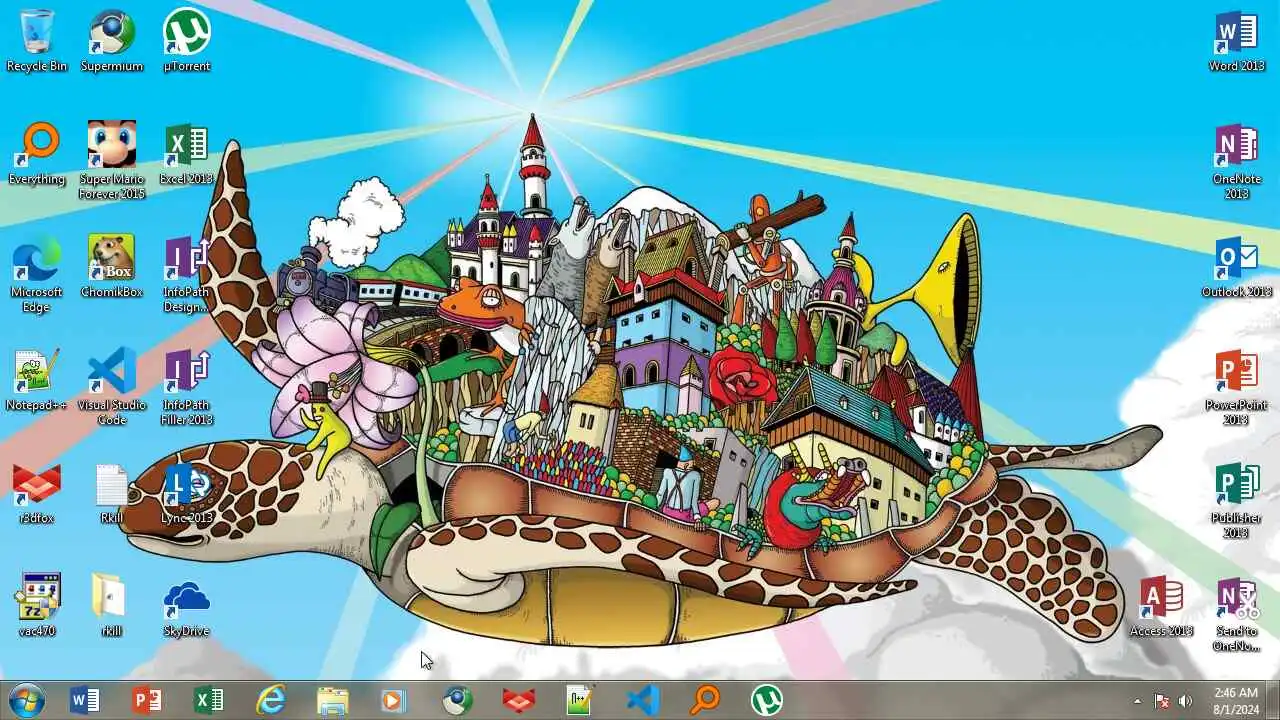Open the clock showing 2:46 AM
This screenshot has height=720, width=1280.
[x=1235, y=700]
